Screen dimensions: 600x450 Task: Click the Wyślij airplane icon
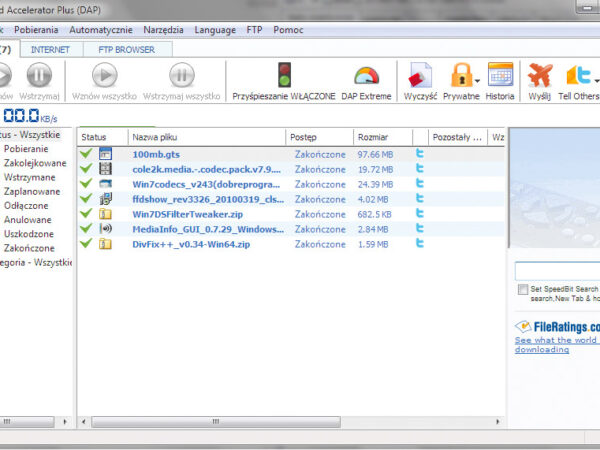[540, 75]
